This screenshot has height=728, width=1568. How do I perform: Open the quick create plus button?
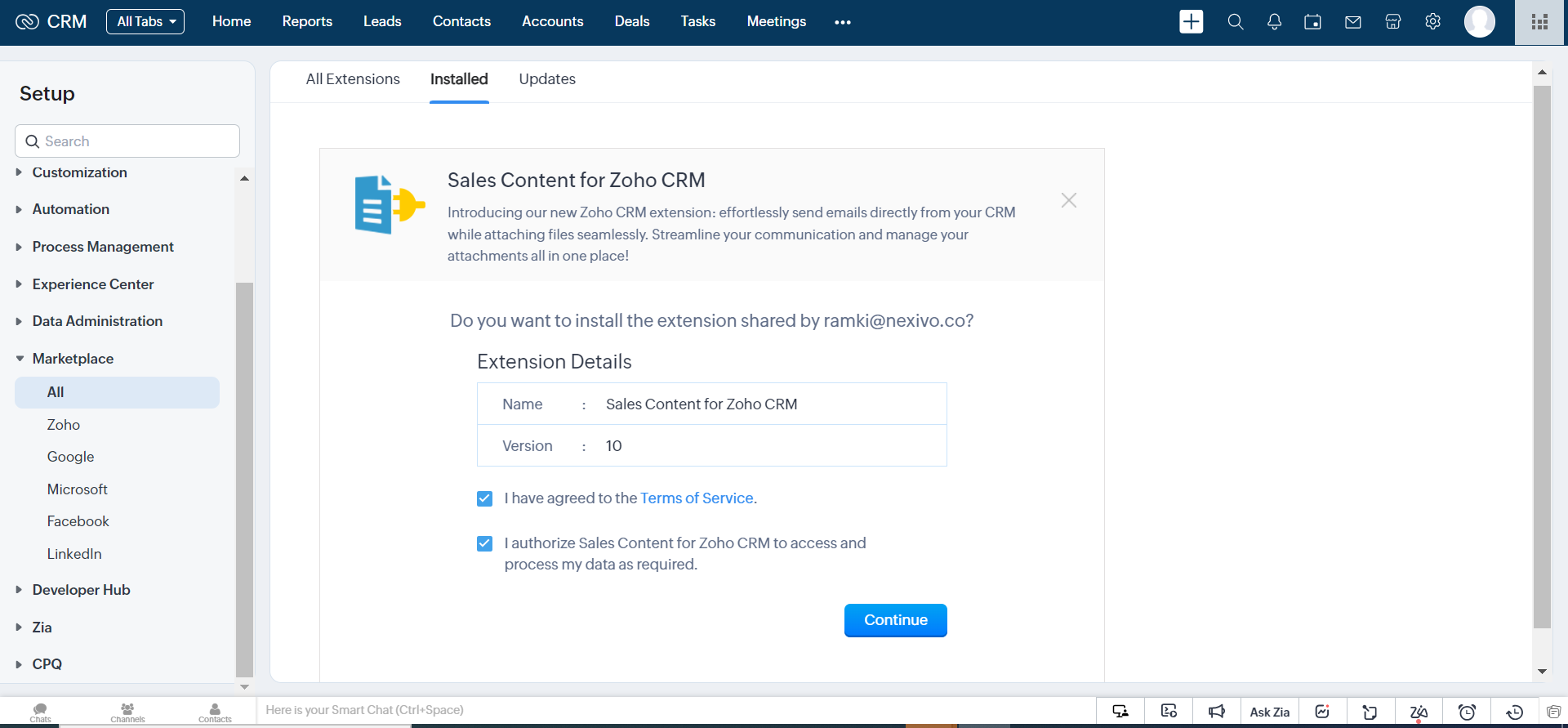[1192, 22]
